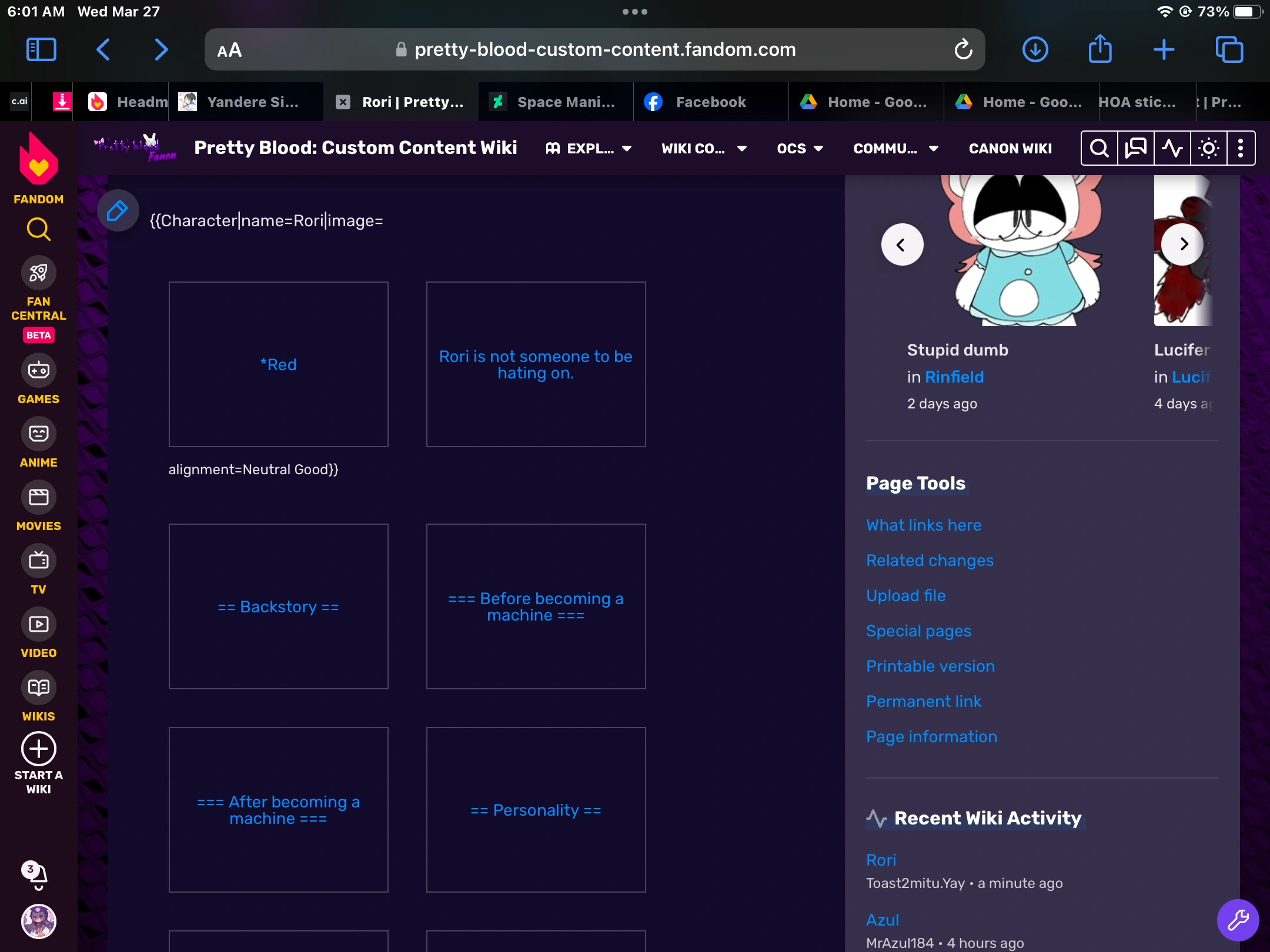This screenshot has height=952, width=1270.
Task: Go to next carousel slide arrow
Action: (1184, 244)
